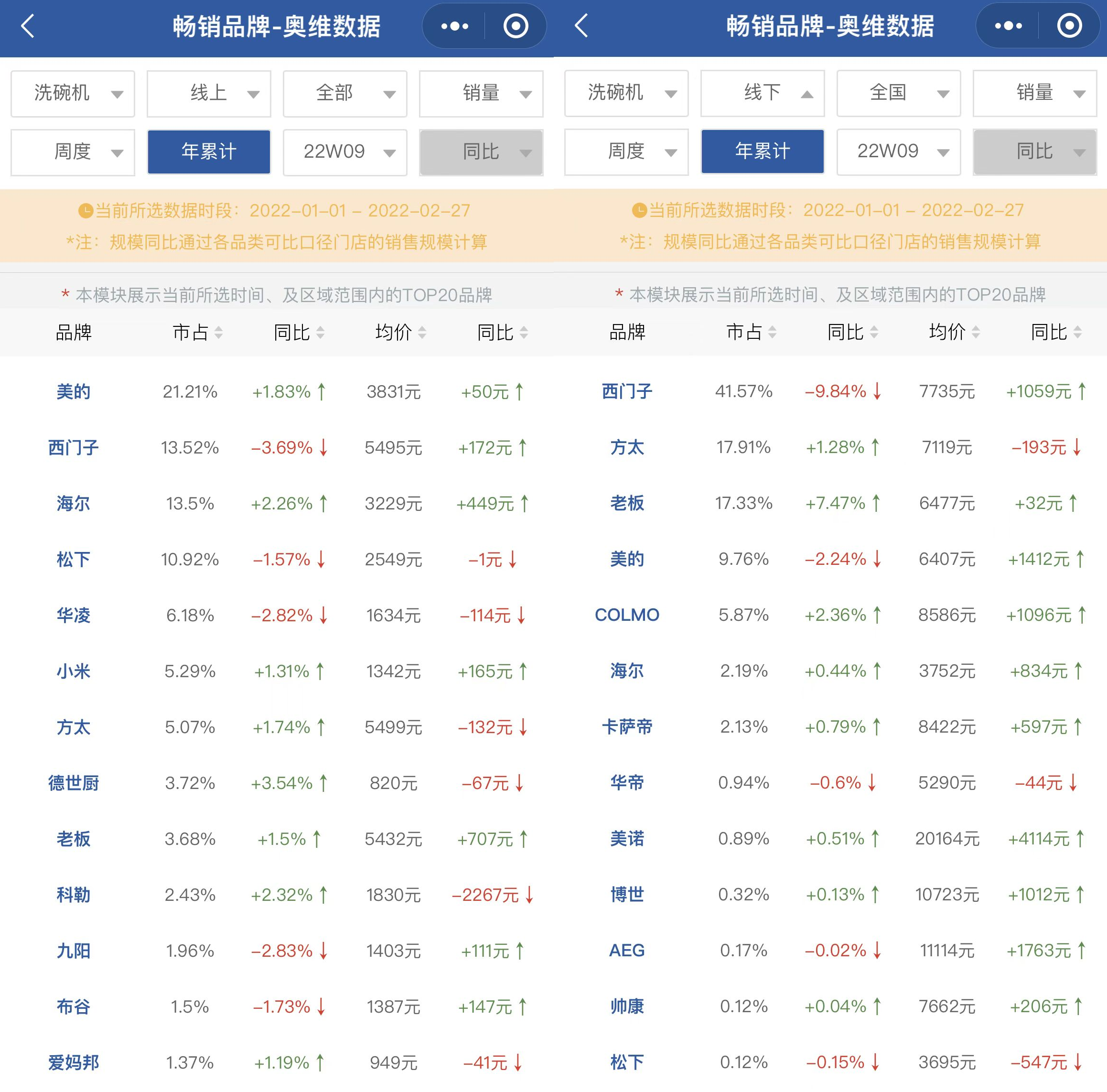The width and height of the screenshot is (1107, 1092).
Task: Open 九阳 brand link
Action: point(74,951)
